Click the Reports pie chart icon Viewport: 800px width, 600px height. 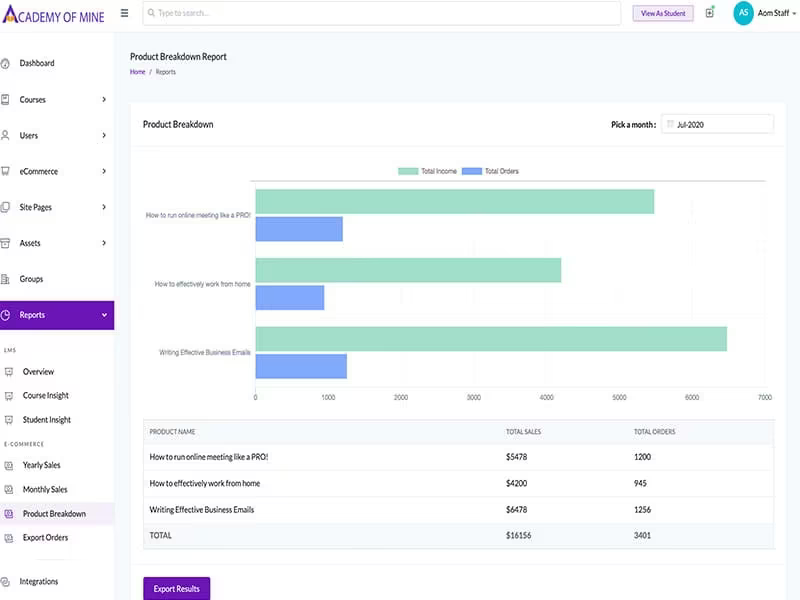click(x=5, y=315)
